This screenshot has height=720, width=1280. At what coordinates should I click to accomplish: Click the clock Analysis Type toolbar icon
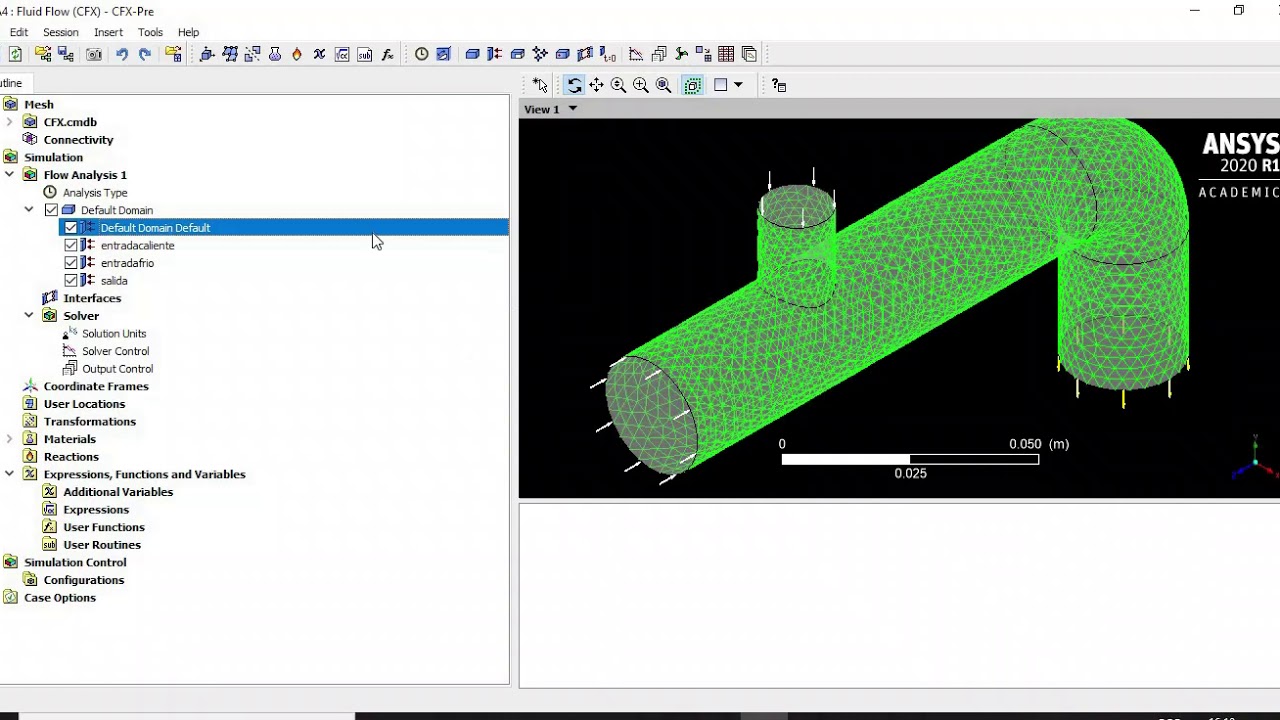(x=421, y=54)
